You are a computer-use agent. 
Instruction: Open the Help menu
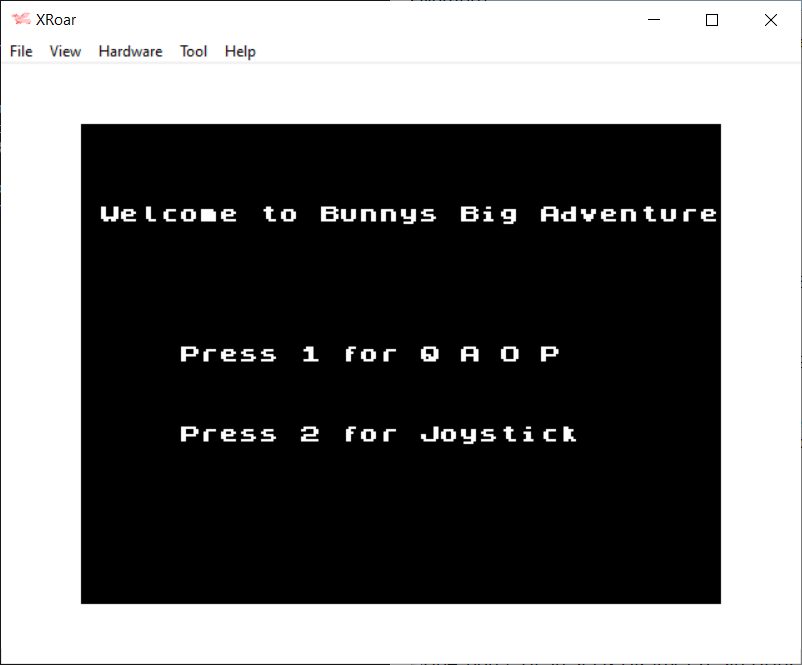click(x=240, y=51)
